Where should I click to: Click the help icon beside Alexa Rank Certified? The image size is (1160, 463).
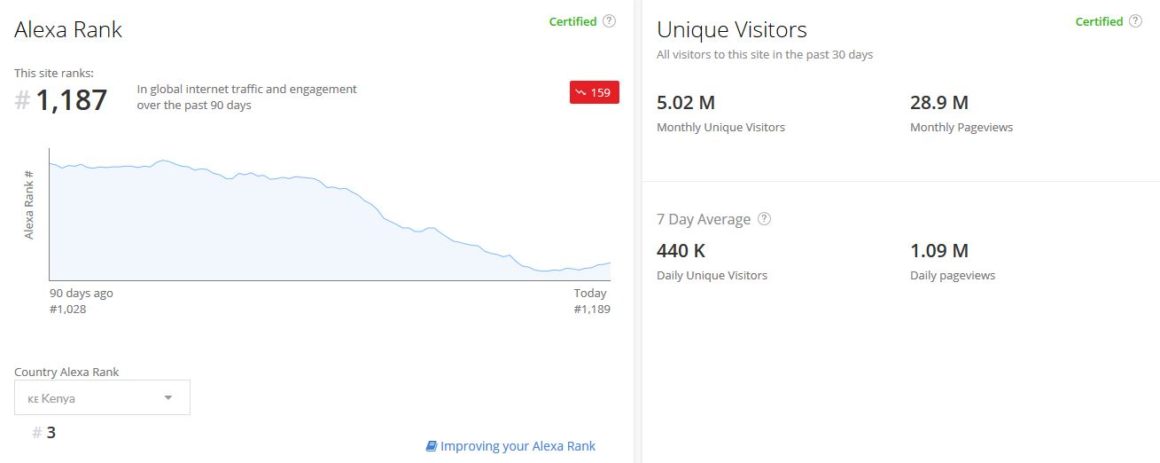609,21
